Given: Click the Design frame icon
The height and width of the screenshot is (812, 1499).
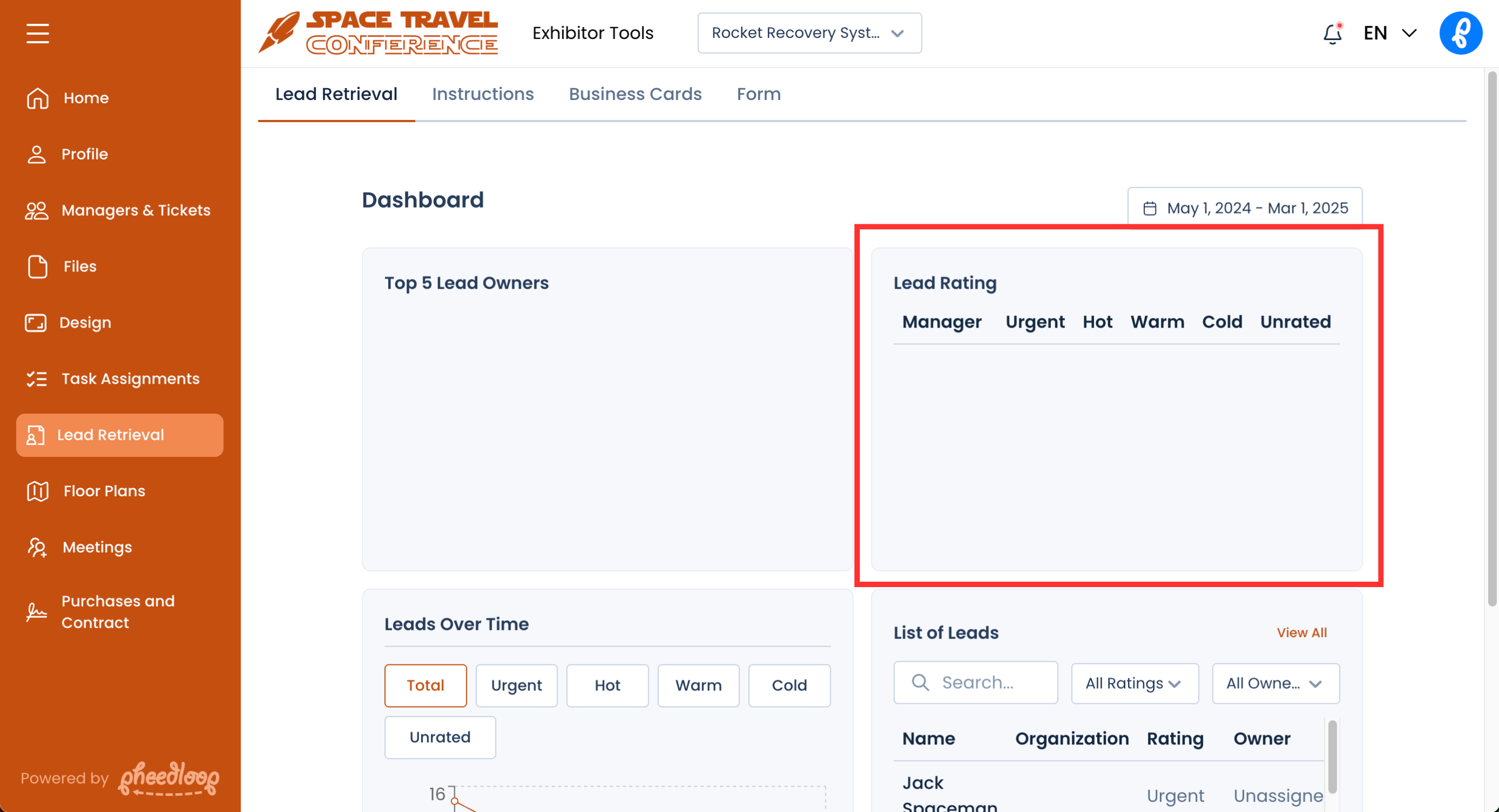Looking at the screenshot, I should [x=36, y=323].
